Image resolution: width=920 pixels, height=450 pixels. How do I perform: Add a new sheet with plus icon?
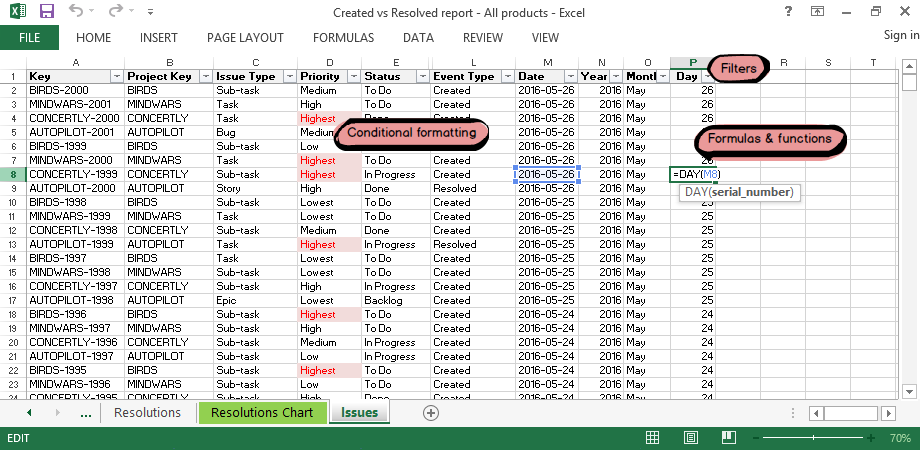click(x=431, y=413)
